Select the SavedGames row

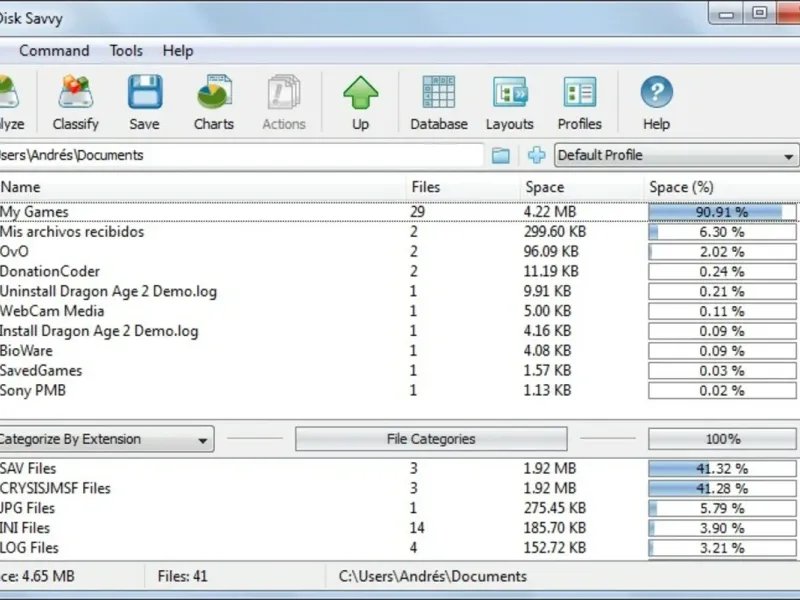pyautogui.click(x=399, y=371)
